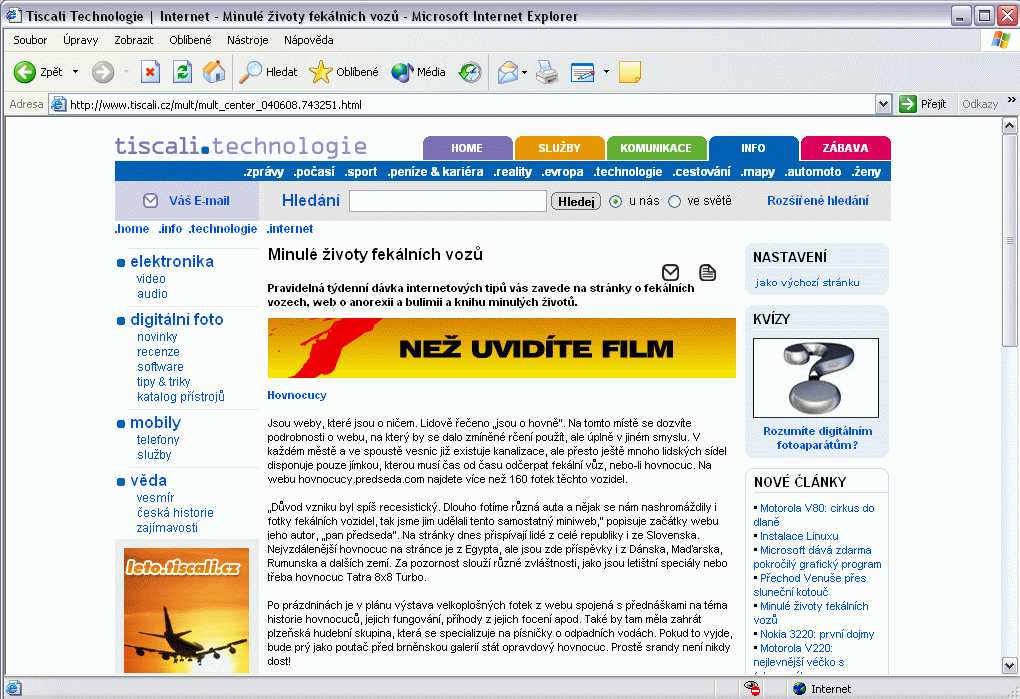
Task: Click the Mail envelope toolbar icon
Action: [x=507, y=72]
